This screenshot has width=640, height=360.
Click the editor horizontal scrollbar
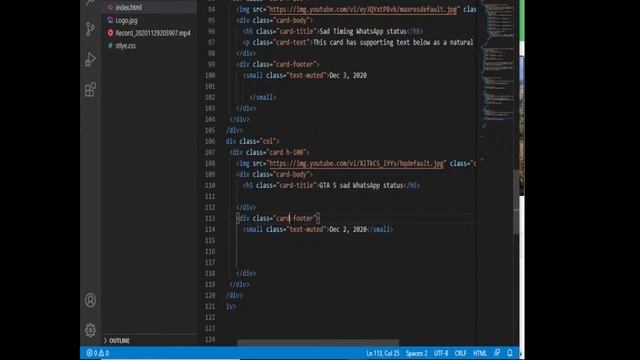tap(318, 342)
